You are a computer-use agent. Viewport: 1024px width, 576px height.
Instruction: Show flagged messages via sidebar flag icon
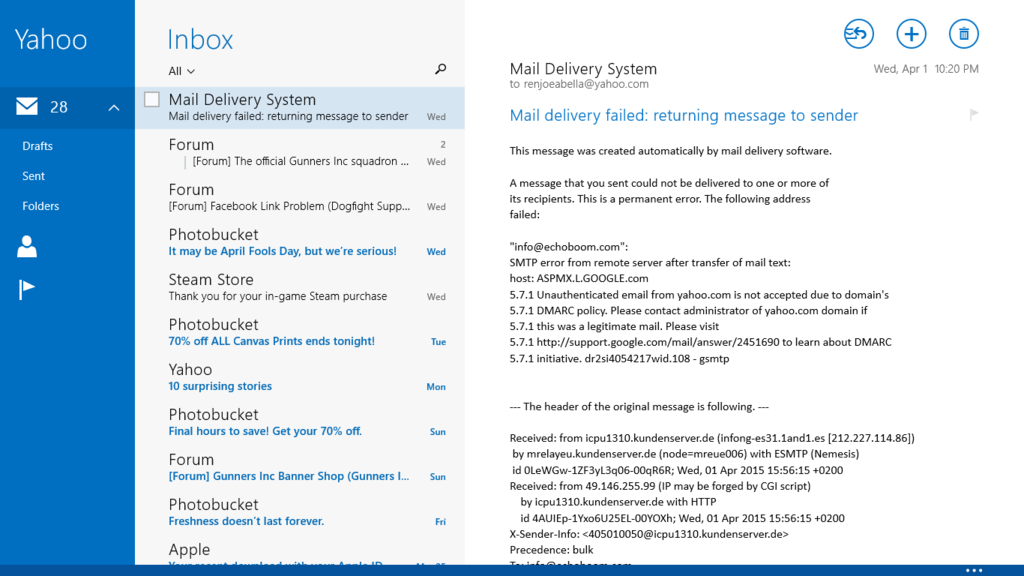[26, 289]
